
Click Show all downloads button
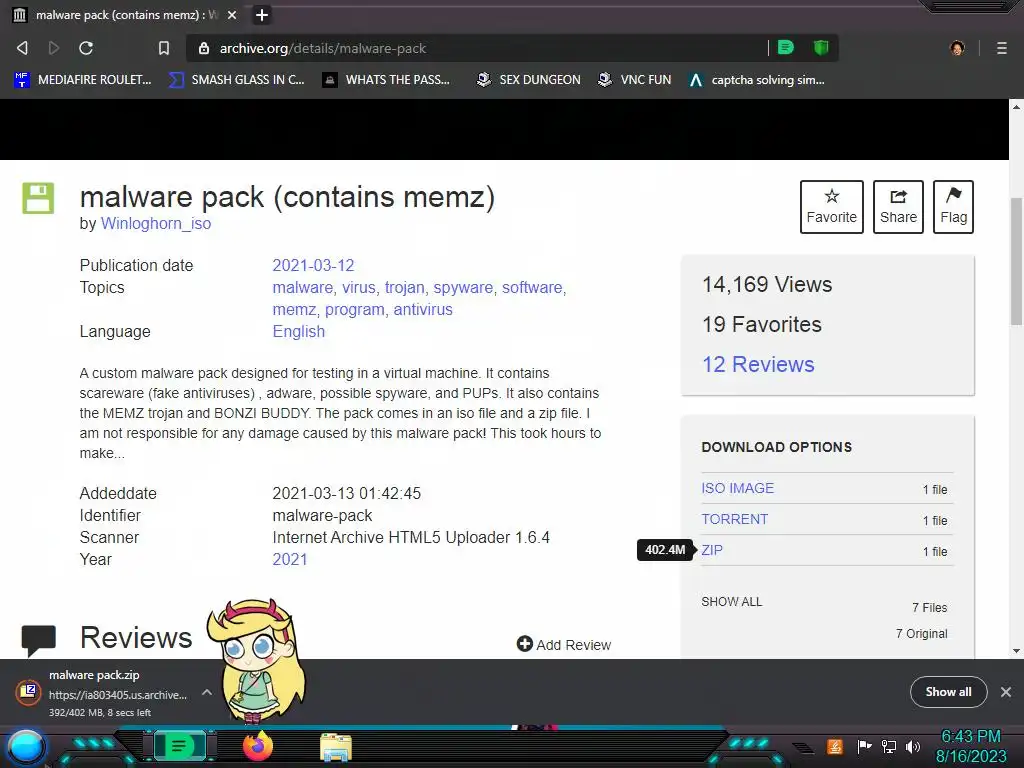tap(948, 692)
